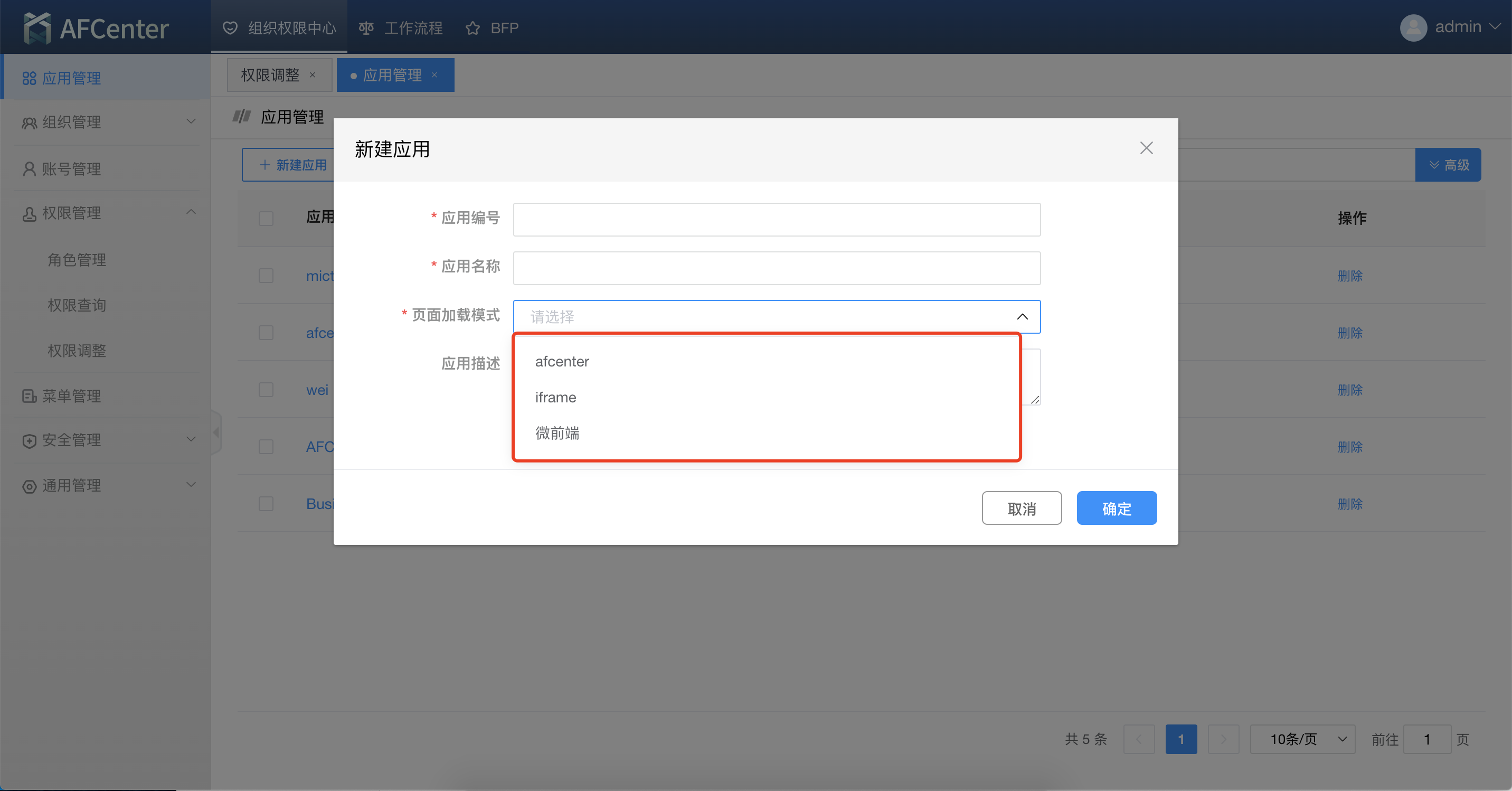The width and height of the screenshot is (1512, 791).
Task: Check the first application row checkbox
Action: pos(265,275)
